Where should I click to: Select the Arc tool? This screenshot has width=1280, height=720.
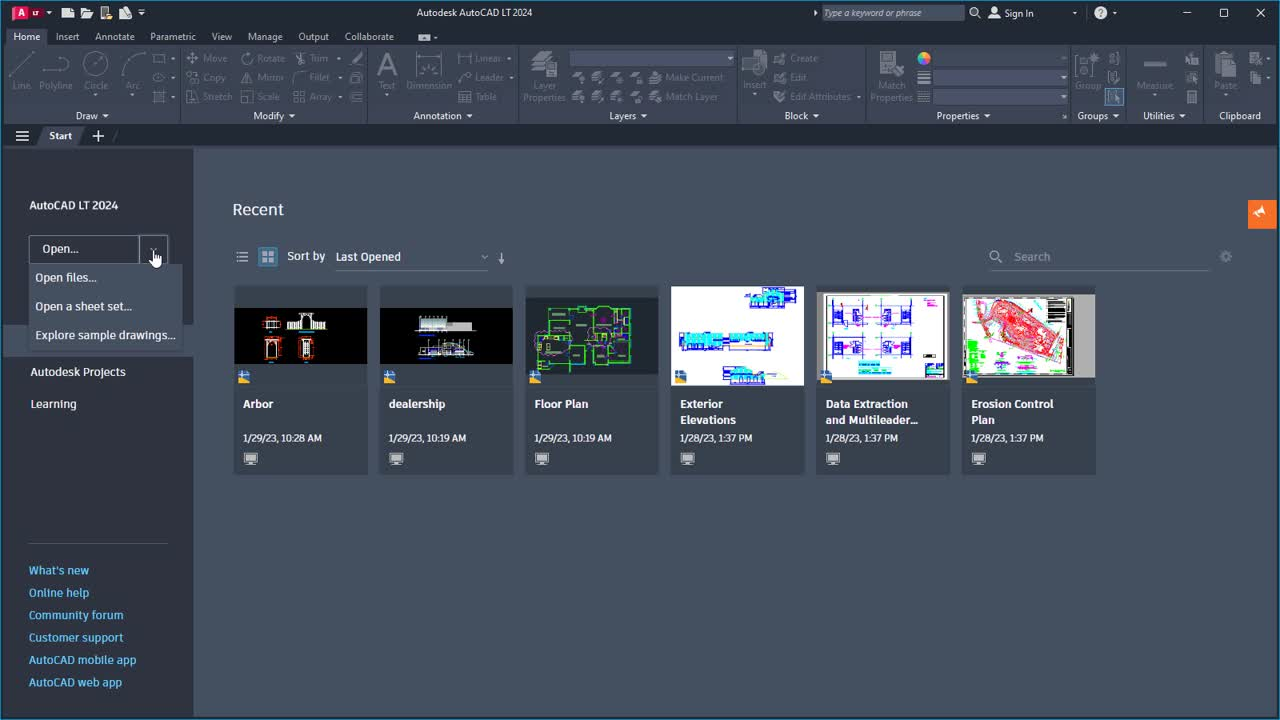133,72
